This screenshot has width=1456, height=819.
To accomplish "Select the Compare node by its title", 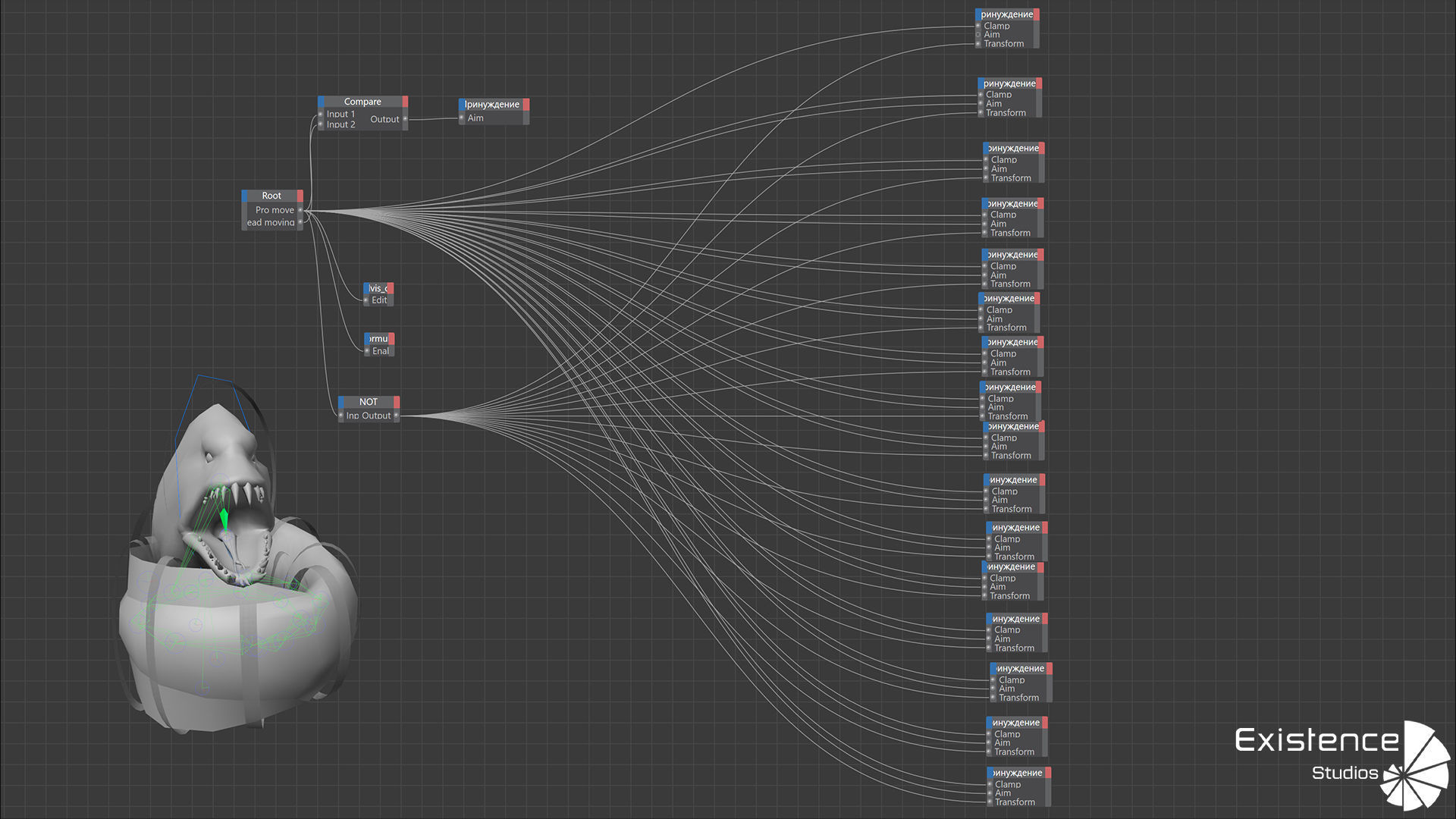I will 362,102.
